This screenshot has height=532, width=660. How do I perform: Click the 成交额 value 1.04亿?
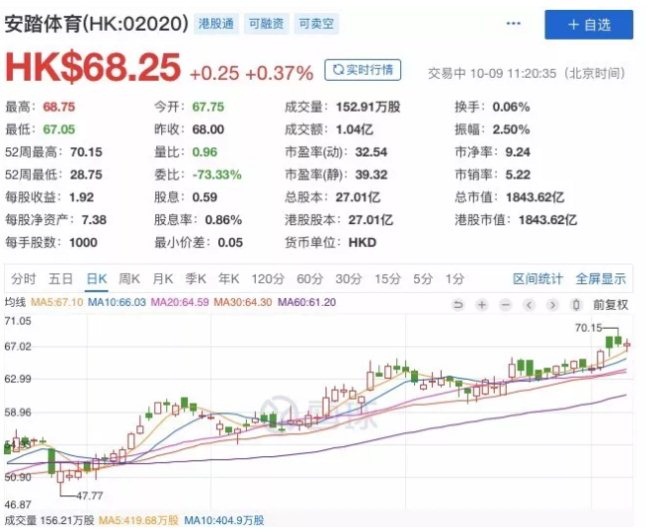pos(354,130)
